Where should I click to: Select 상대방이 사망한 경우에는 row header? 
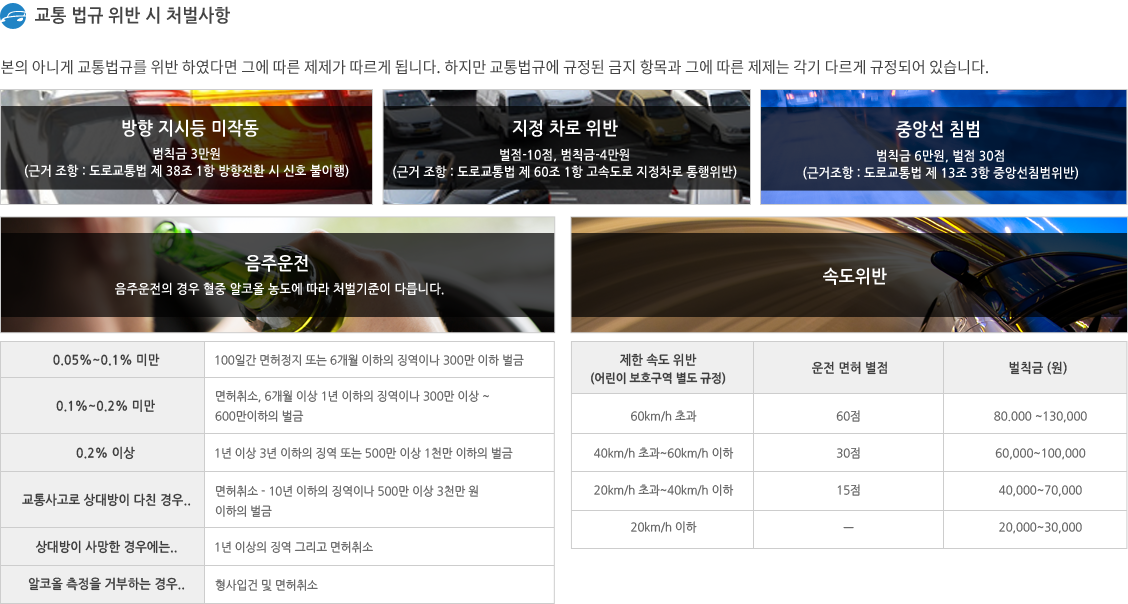pyautogui.click(x=103, y=547)
